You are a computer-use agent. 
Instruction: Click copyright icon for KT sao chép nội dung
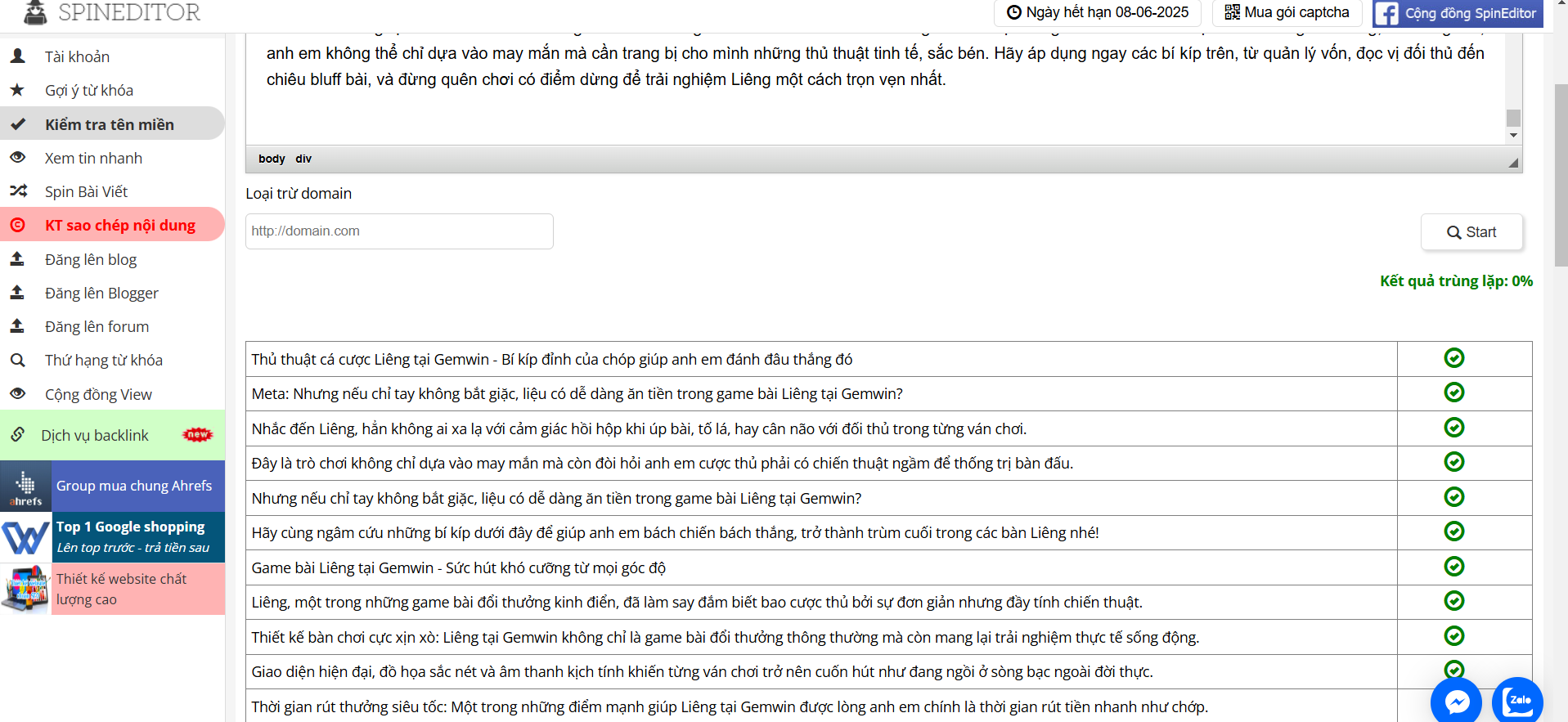[x=17, y=225]
